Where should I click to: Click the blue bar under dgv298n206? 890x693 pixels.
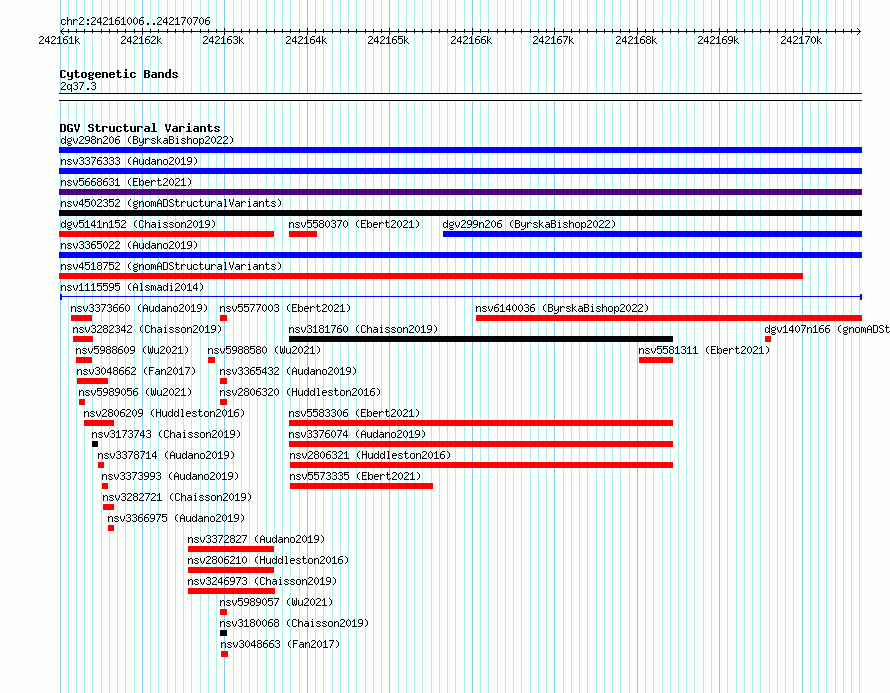coord(460,150)
